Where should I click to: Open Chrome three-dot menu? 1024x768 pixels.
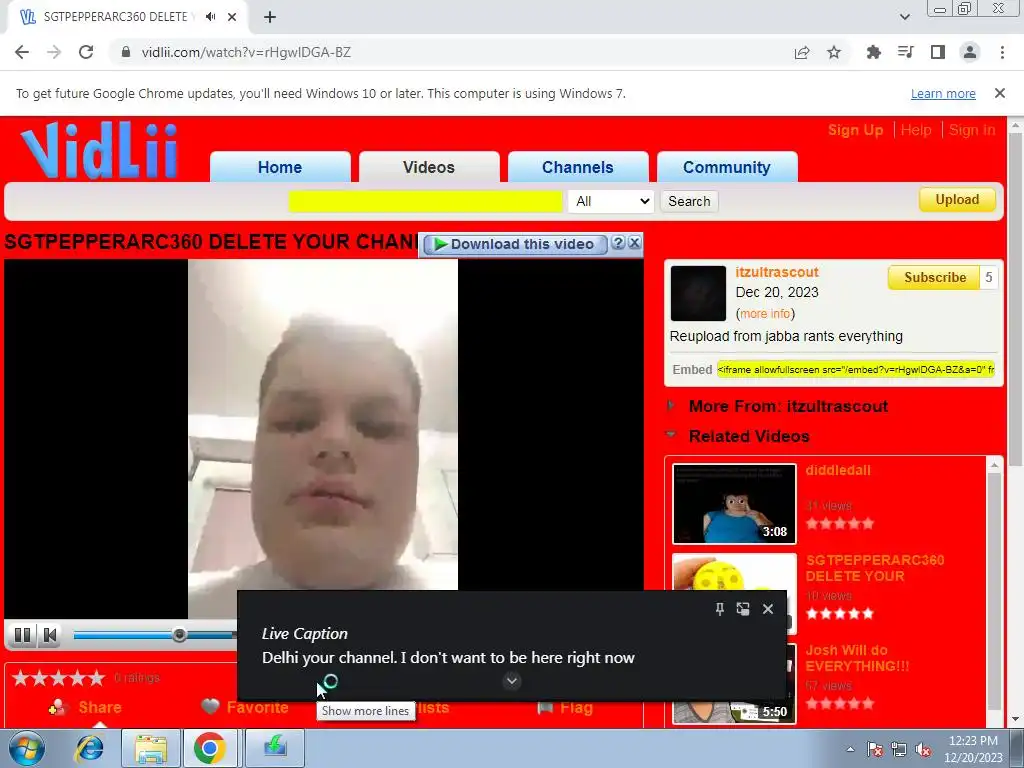pyautogui.click(x=1002, y=52)
